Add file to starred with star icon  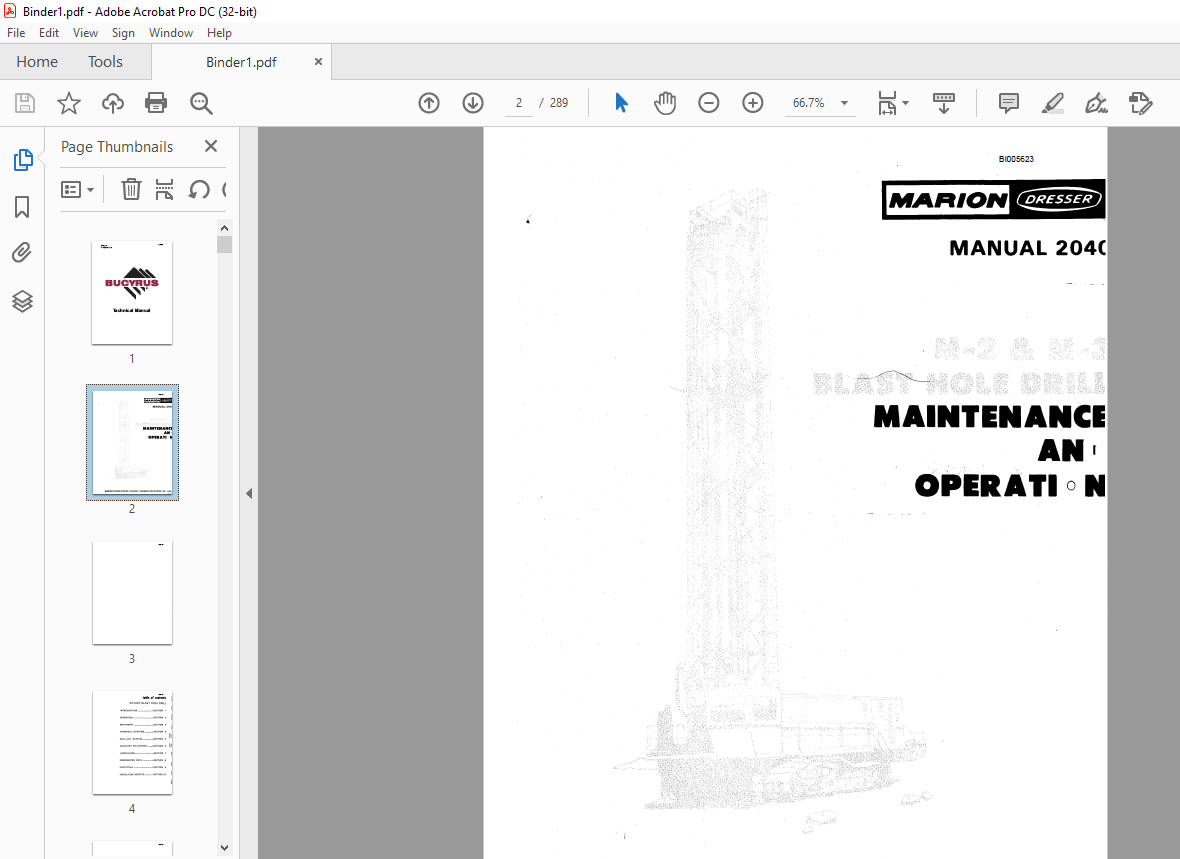(68, 103)
